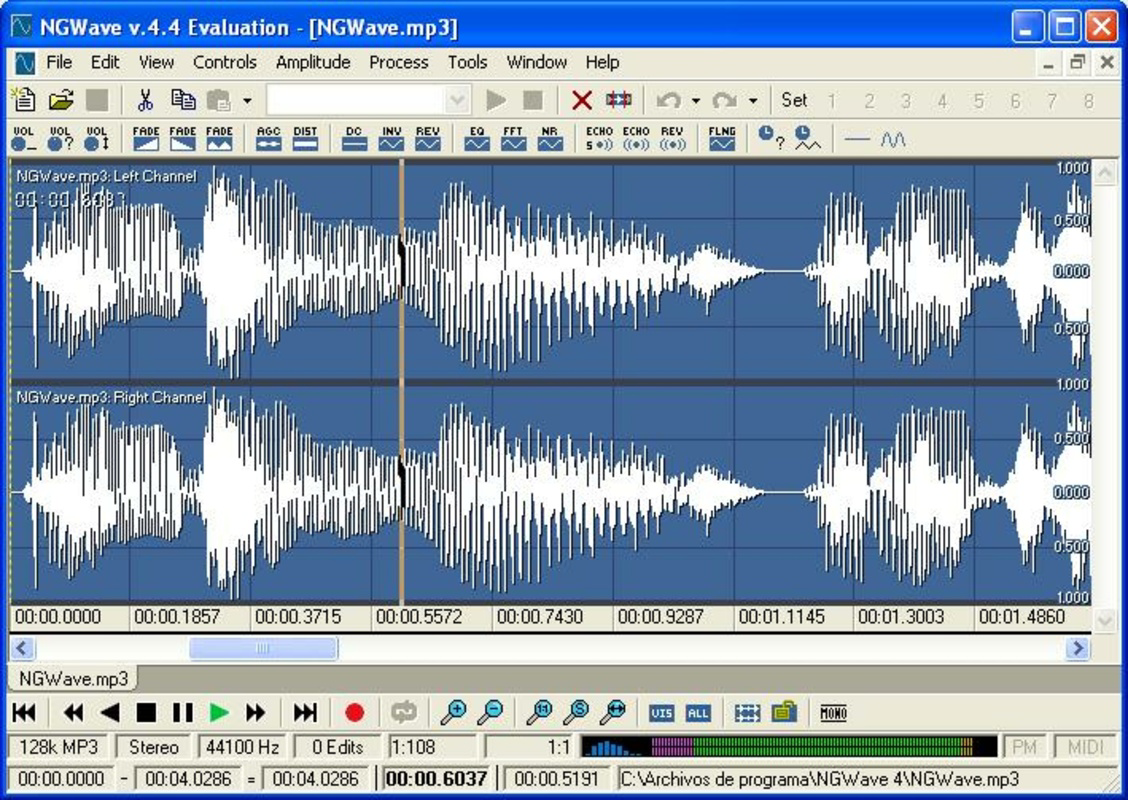The height and width of the screenshot is (800, 1128).
Task: Toggle the VIS visible view button
Action: pos(661,713)
